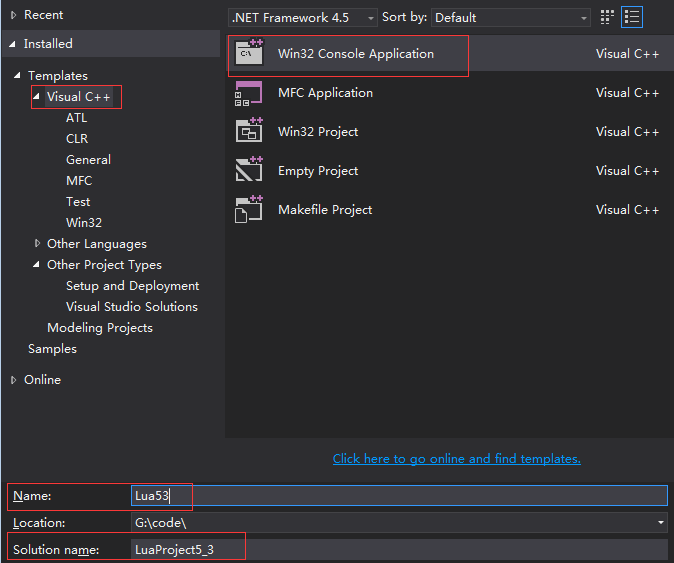The width and height of the screenshot is (674, 563).
Task: Open the Location path dropdown
Action: [661, 523]
